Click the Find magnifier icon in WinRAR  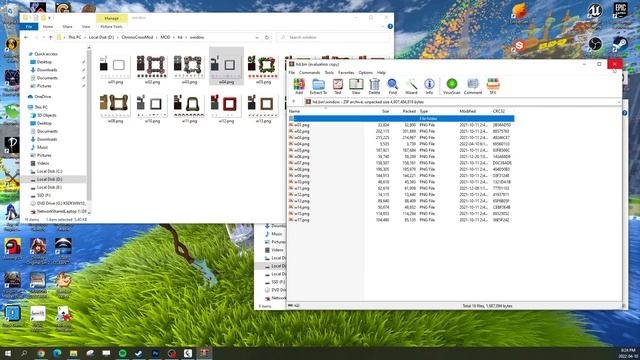[392, 86]
